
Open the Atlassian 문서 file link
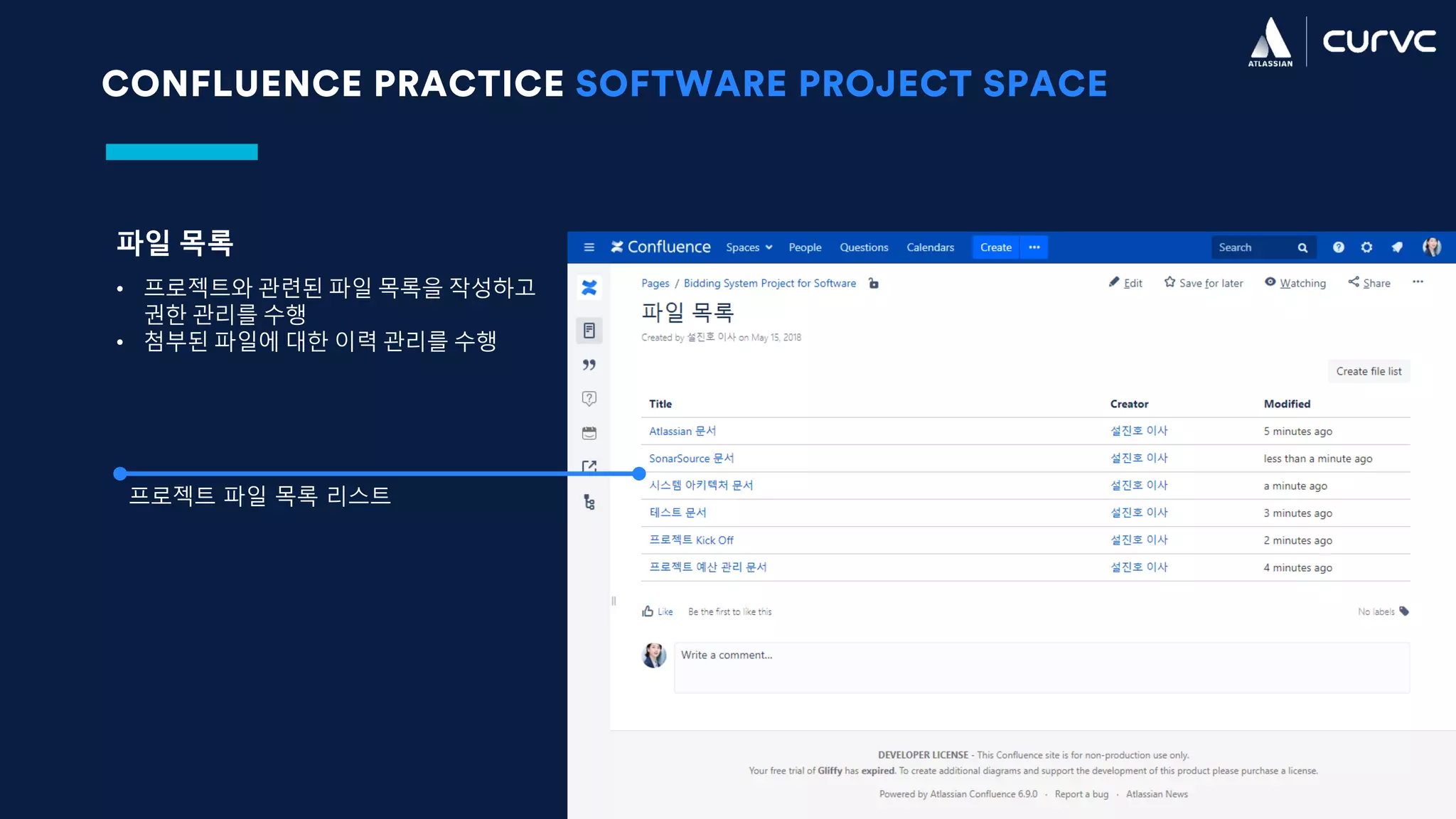click(x=682, y=432)
